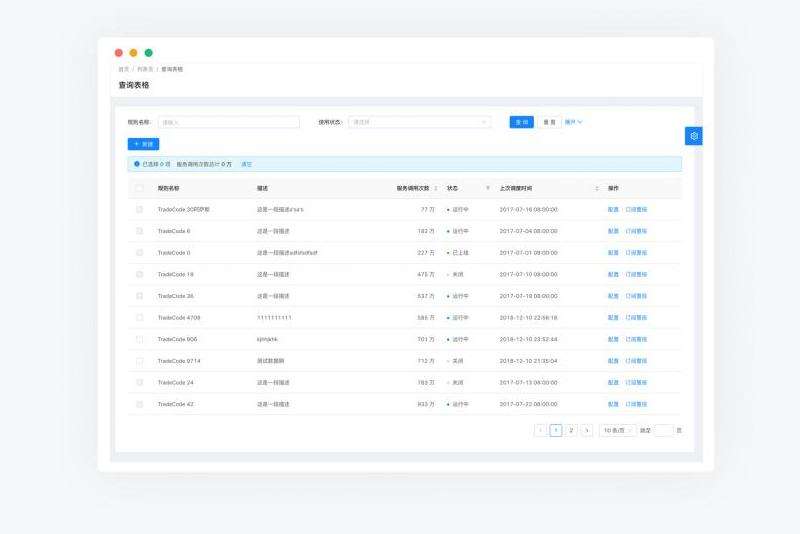Image resolution: width=800 pixels, height=534 pixels.
Task: Click the previous page arrow in pagination
Action: point(541,430)
